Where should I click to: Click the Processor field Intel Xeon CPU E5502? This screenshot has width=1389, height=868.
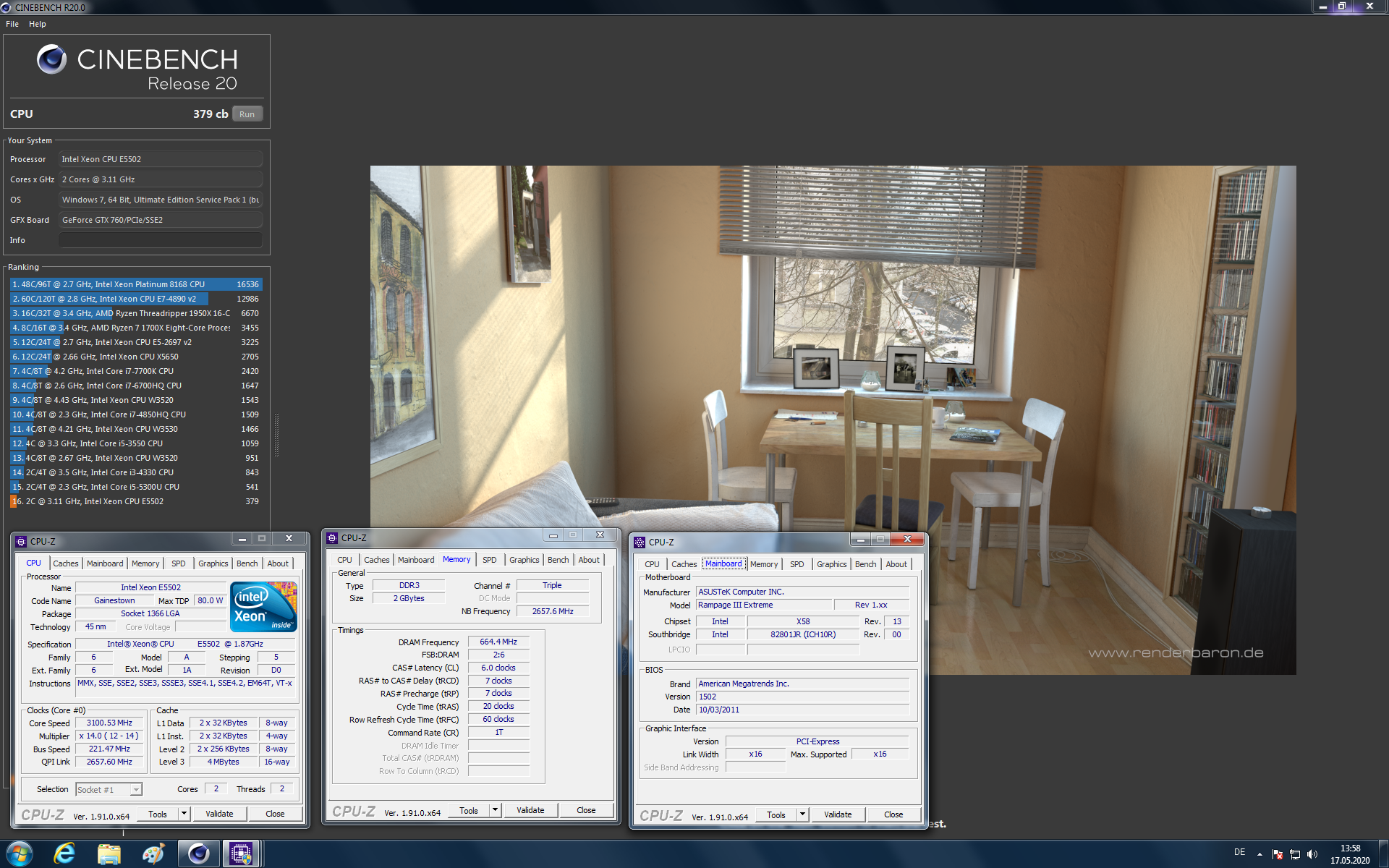pyautogui.click(x=161, y=159)
